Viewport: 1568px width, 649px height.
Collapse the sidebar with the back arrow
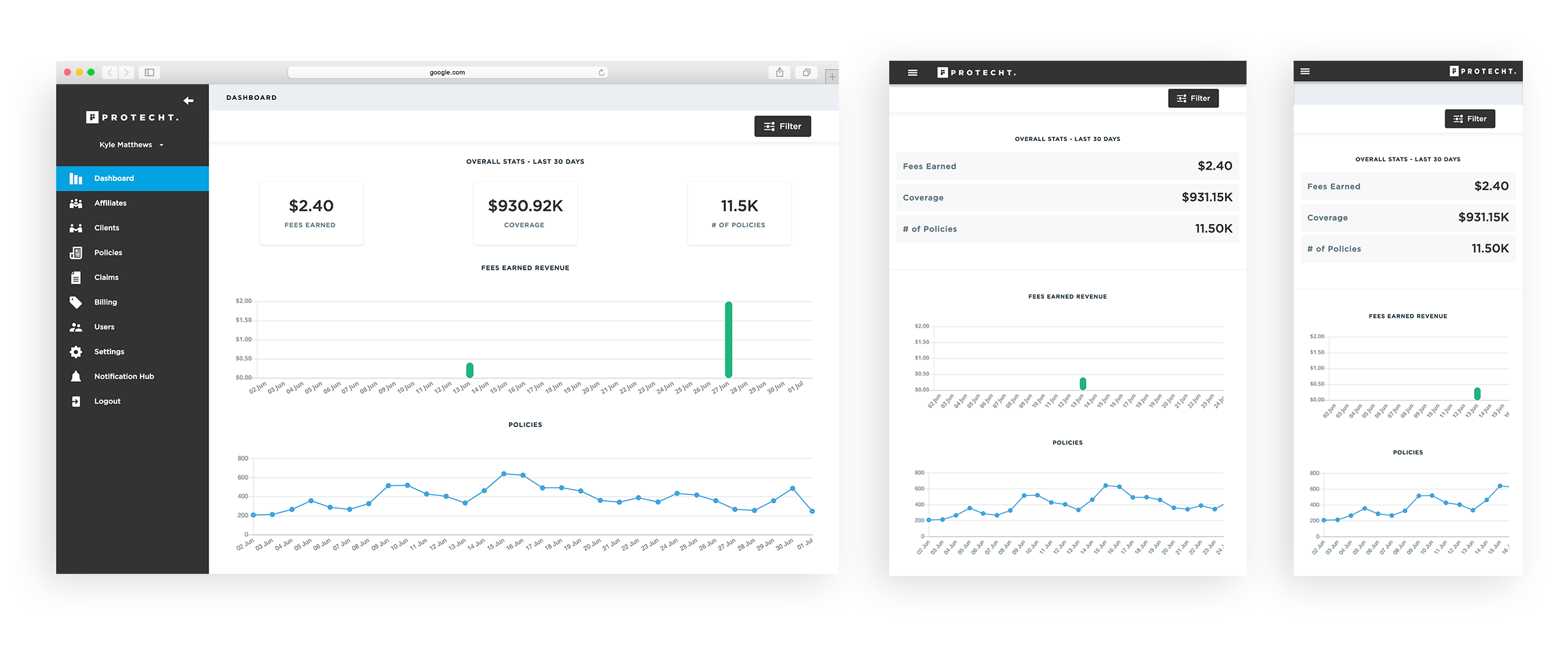[x=188, y=101]
